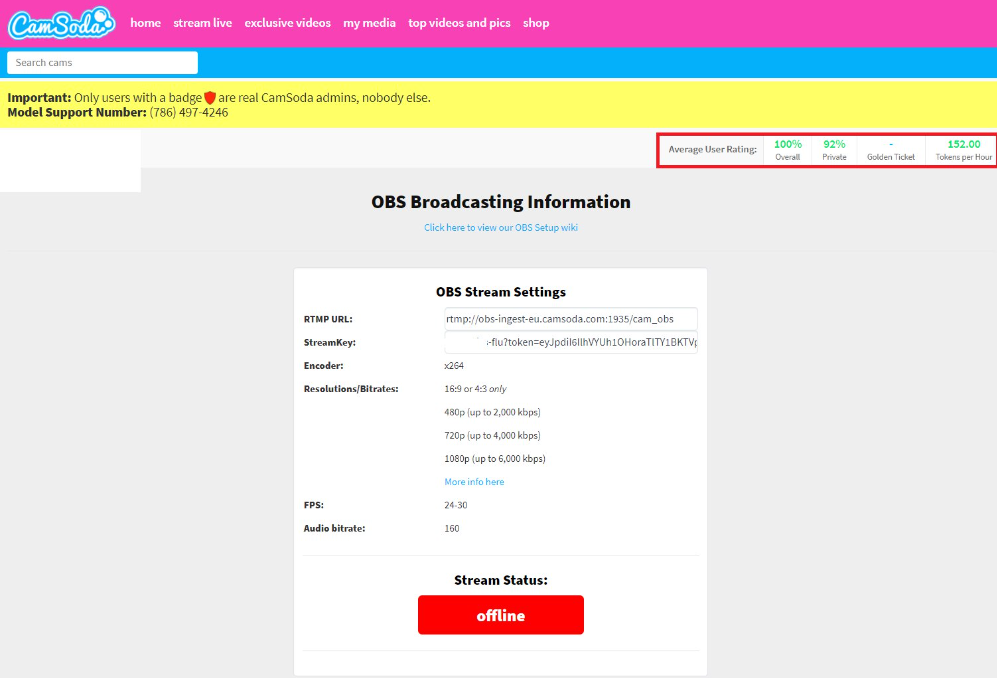Click the 16:9 or 4:3 only text
This screenshot has width=997, height=678.
tap(475, 389)
